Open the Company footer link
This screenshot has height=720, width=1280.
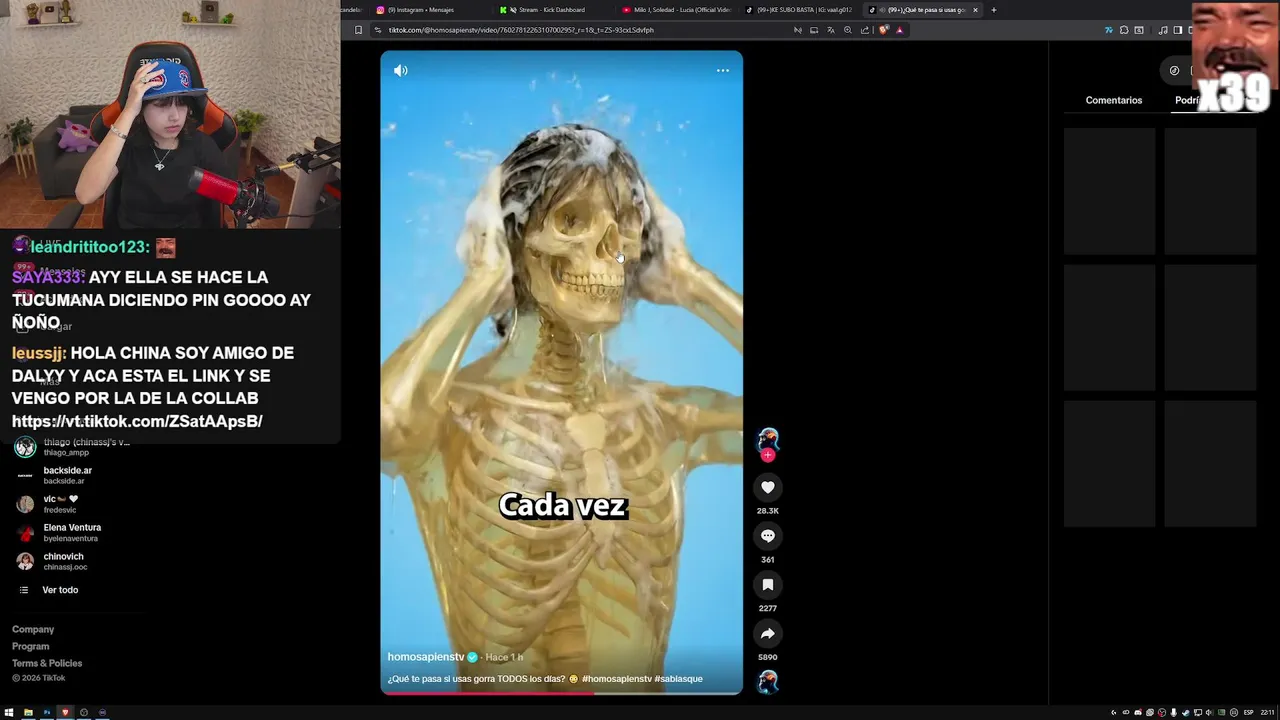click(x=33, y=629)
